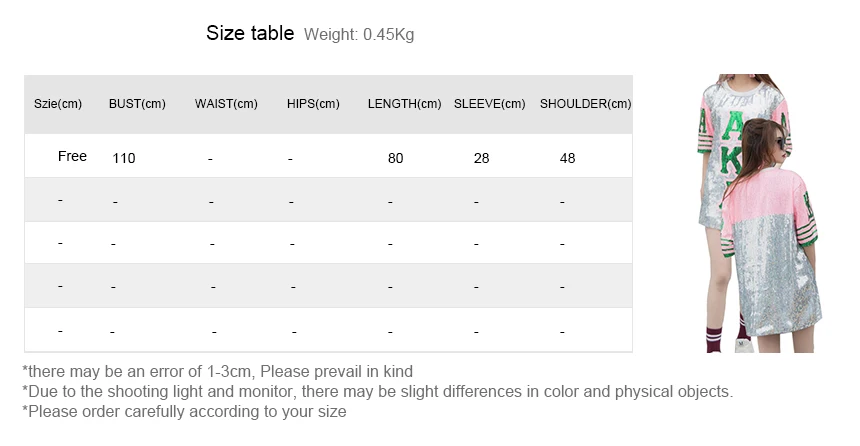Click the sleeve value 28
860x446 pixels.
(481, 158)
